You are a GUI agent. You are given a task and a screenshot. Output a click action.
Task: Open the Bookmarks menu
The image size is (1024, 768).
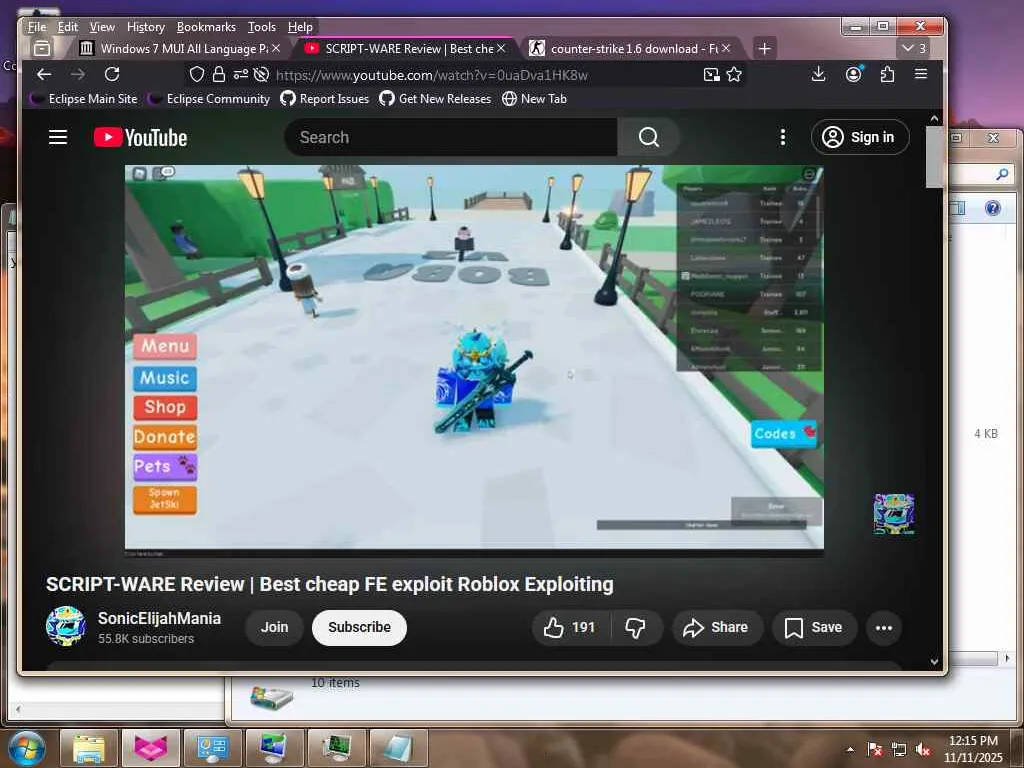206,27
